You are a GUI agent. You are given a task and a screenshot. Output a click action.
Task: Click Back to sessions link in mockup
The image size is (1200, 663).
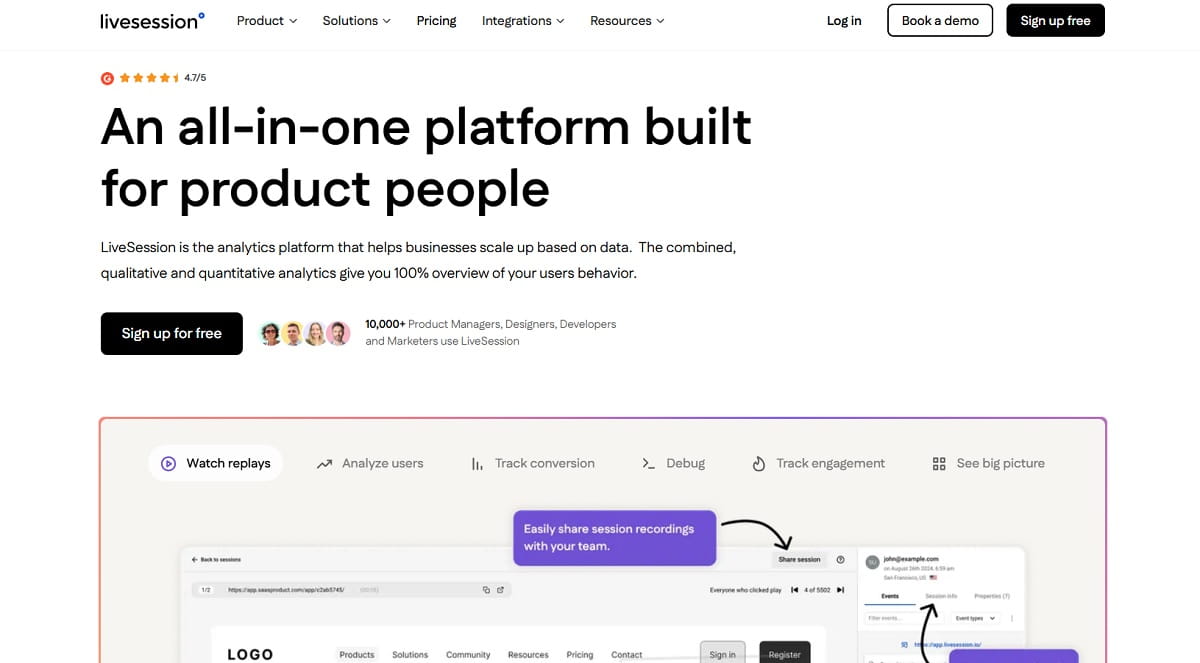pyautogui.click(x=215, y=560)
